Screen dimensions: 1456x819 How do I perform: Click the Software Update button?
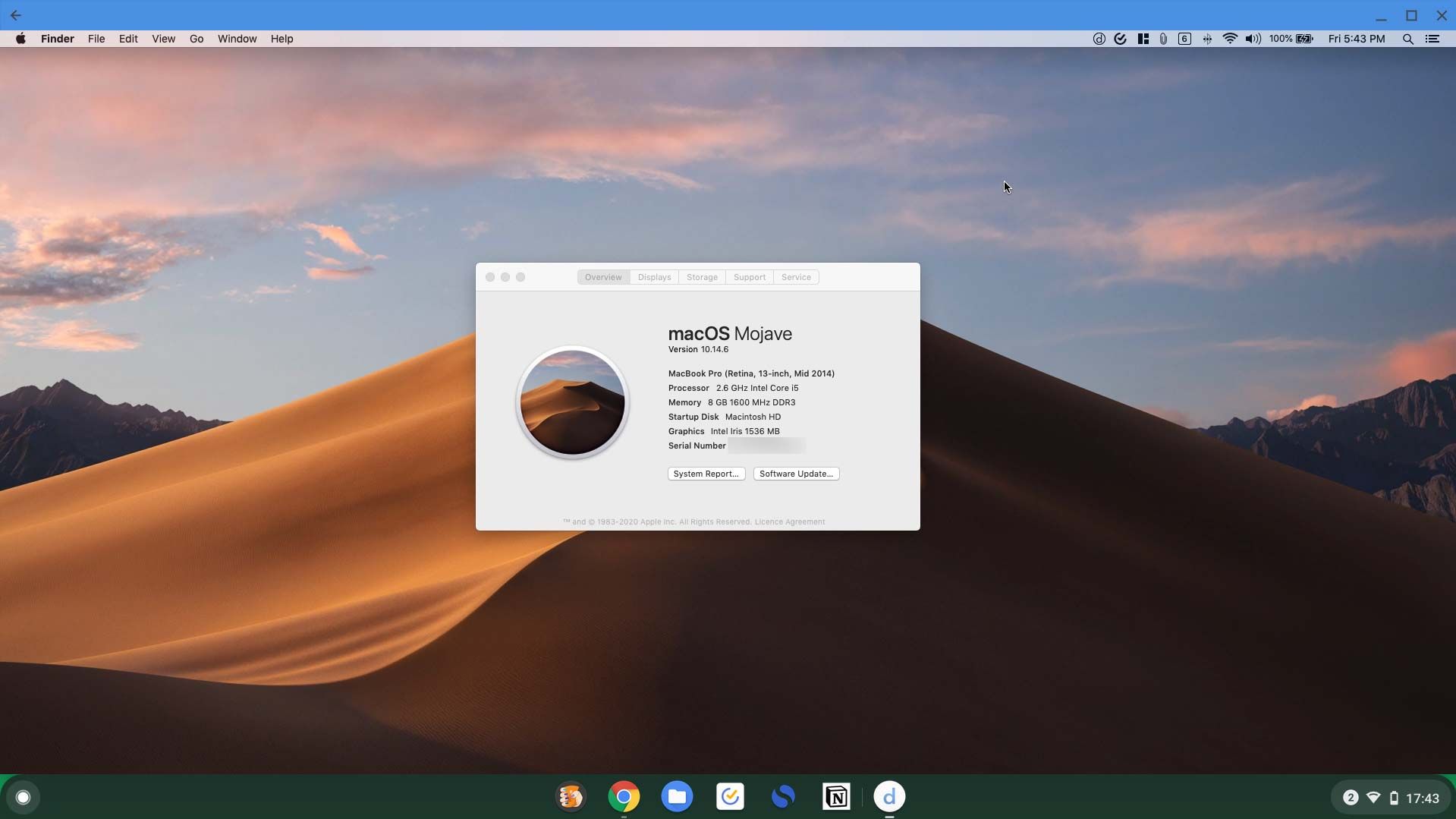[x=795, y=474]
